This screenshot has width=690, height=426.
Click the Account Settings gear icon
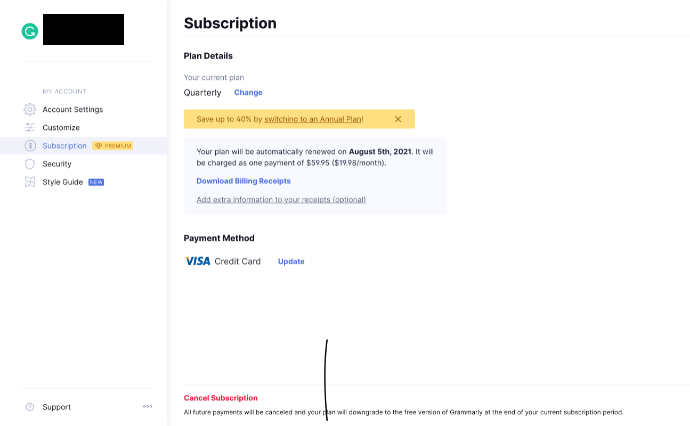click(29, 109)
